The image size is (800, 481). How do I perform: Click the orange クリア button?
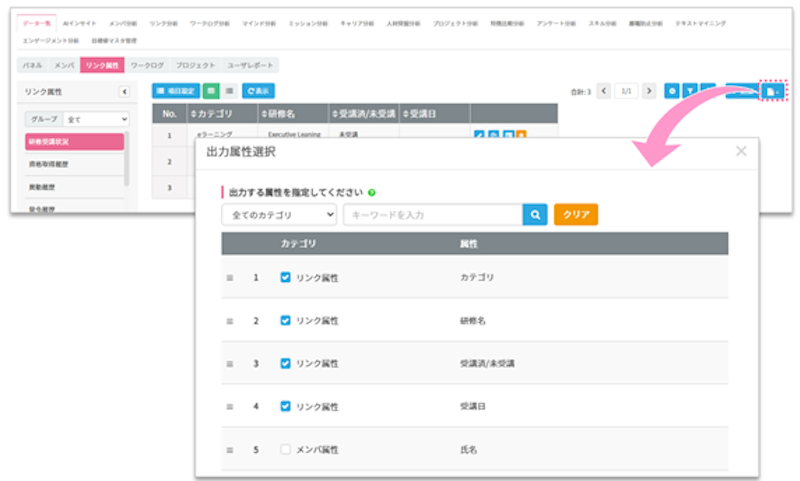[x=575, y=214]
